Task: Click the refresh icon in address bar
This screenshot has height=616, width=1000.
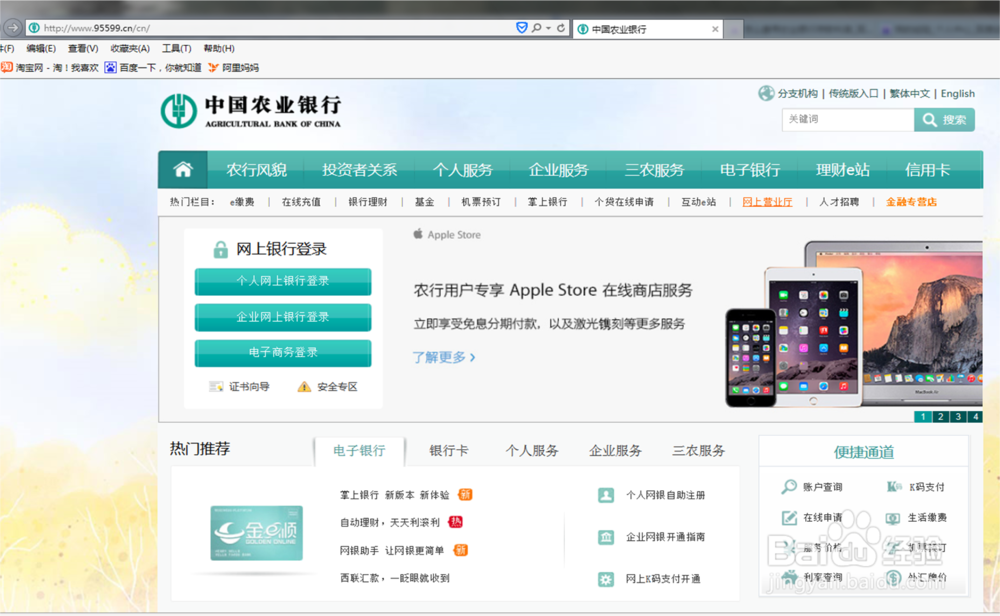Action: 561,28
